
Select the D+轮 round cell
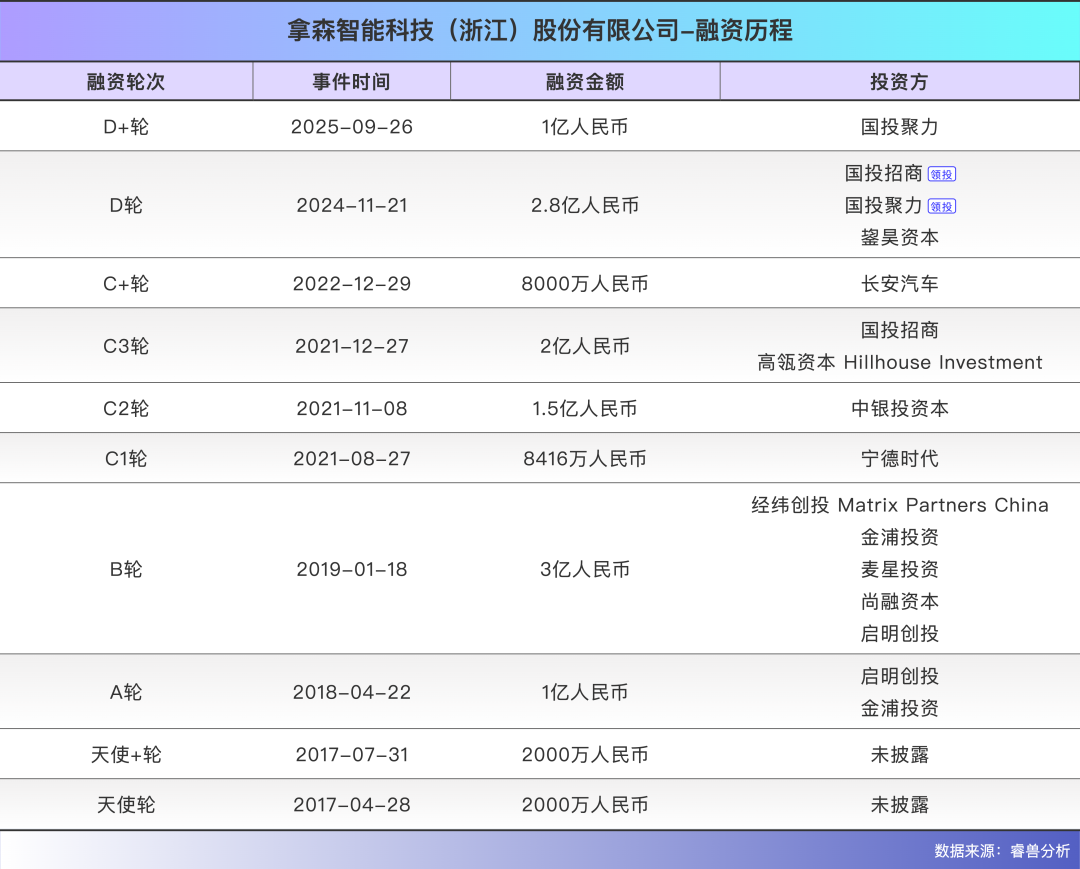[x=126, y=127]
